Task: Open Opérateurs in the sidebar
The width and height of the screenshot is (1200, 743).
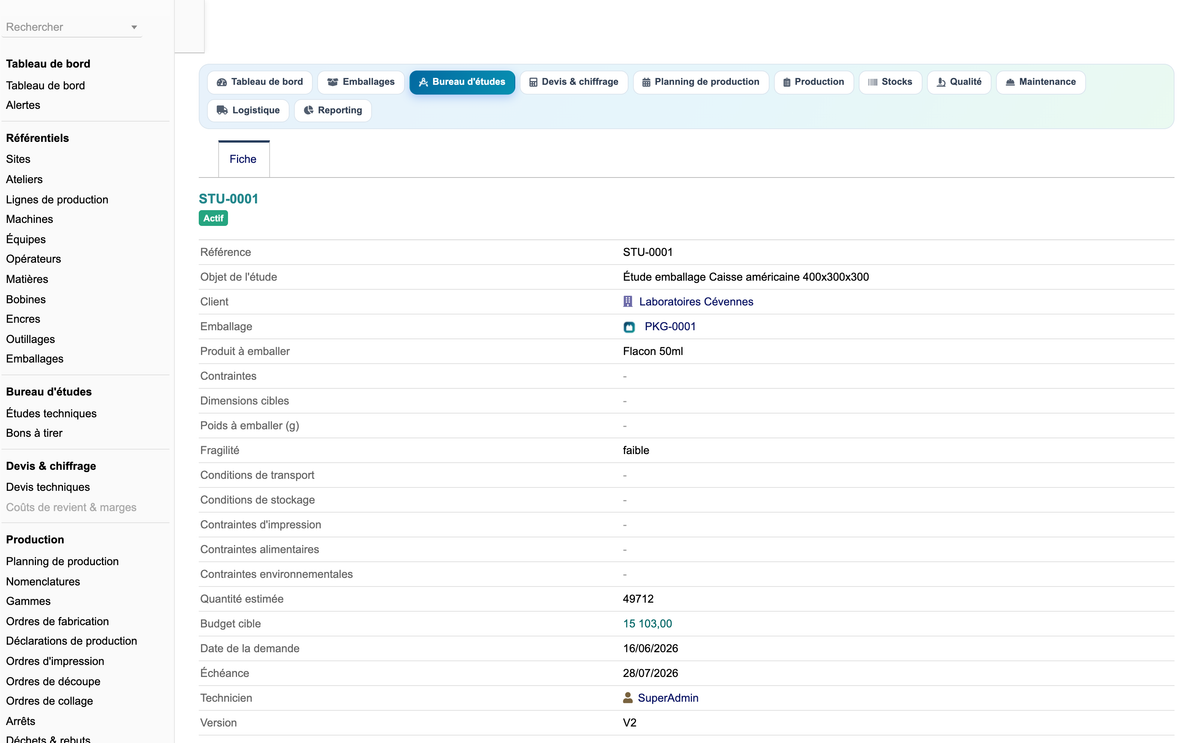Action: coord(33,259)
